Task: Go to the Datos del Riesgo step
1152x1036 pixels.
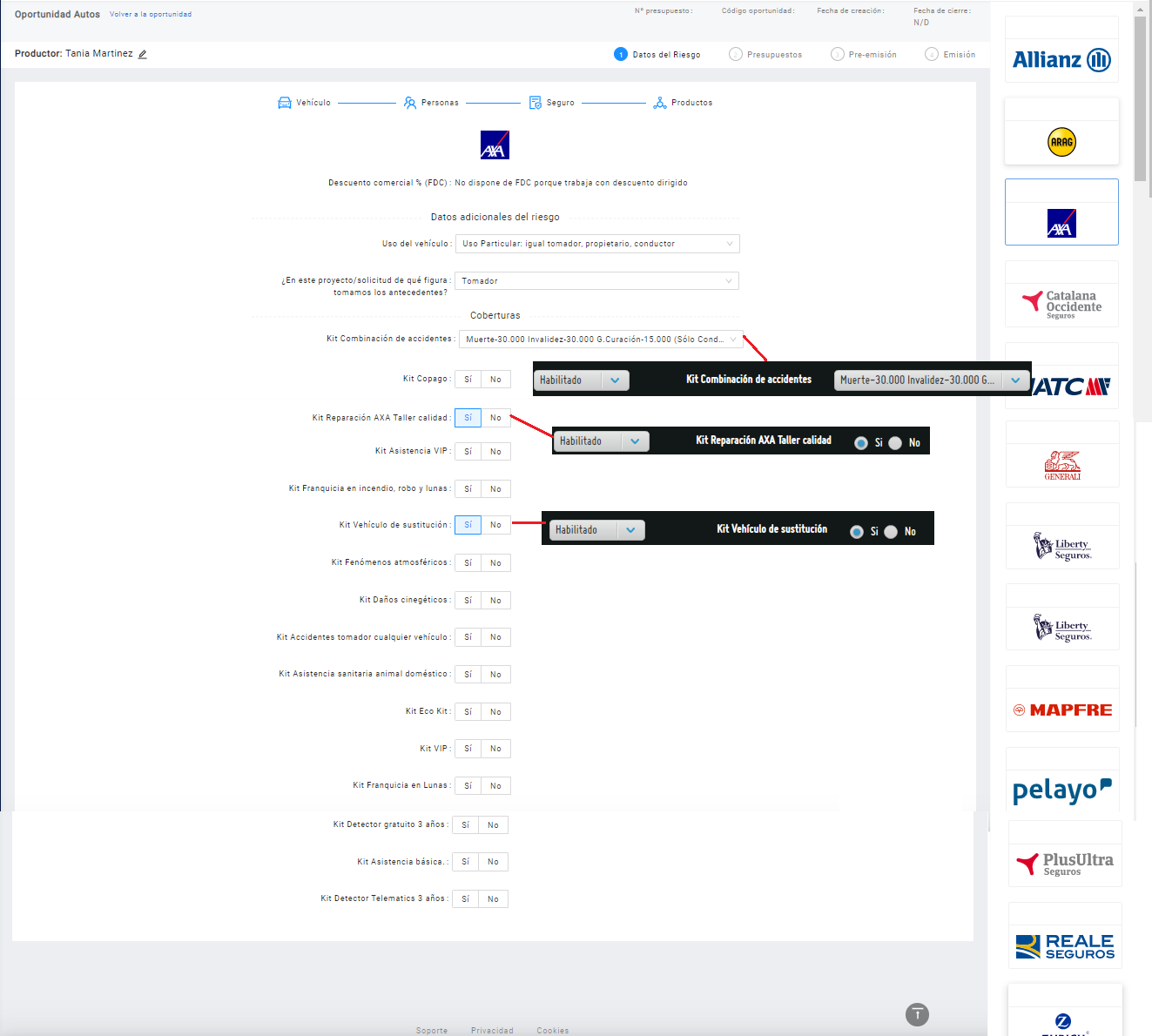Action: click(x=657, y=54)
